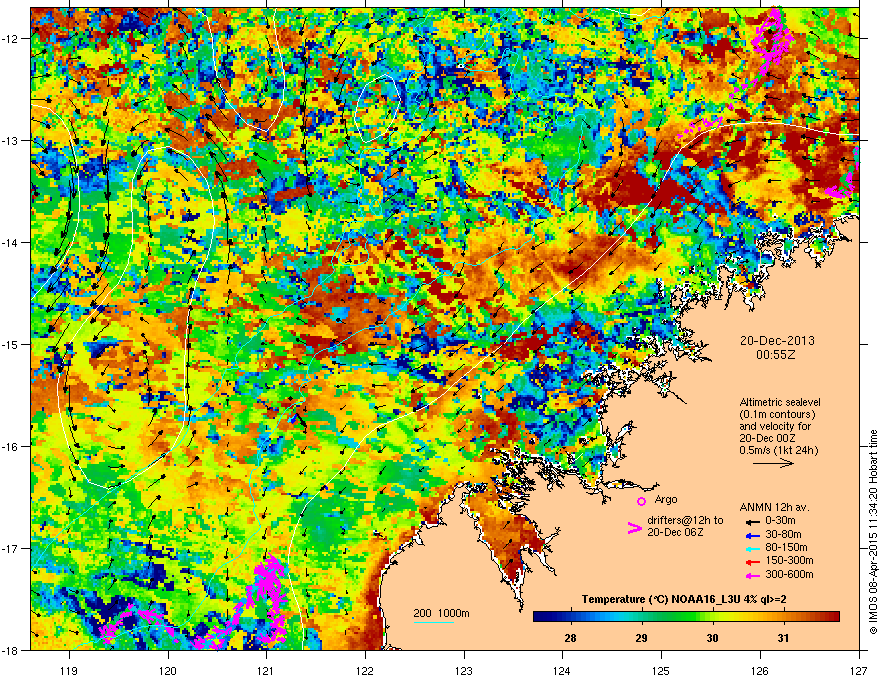Click the magenta Argo circle marker in legend
Screen dimensions: 880x680
pos(641,501)
